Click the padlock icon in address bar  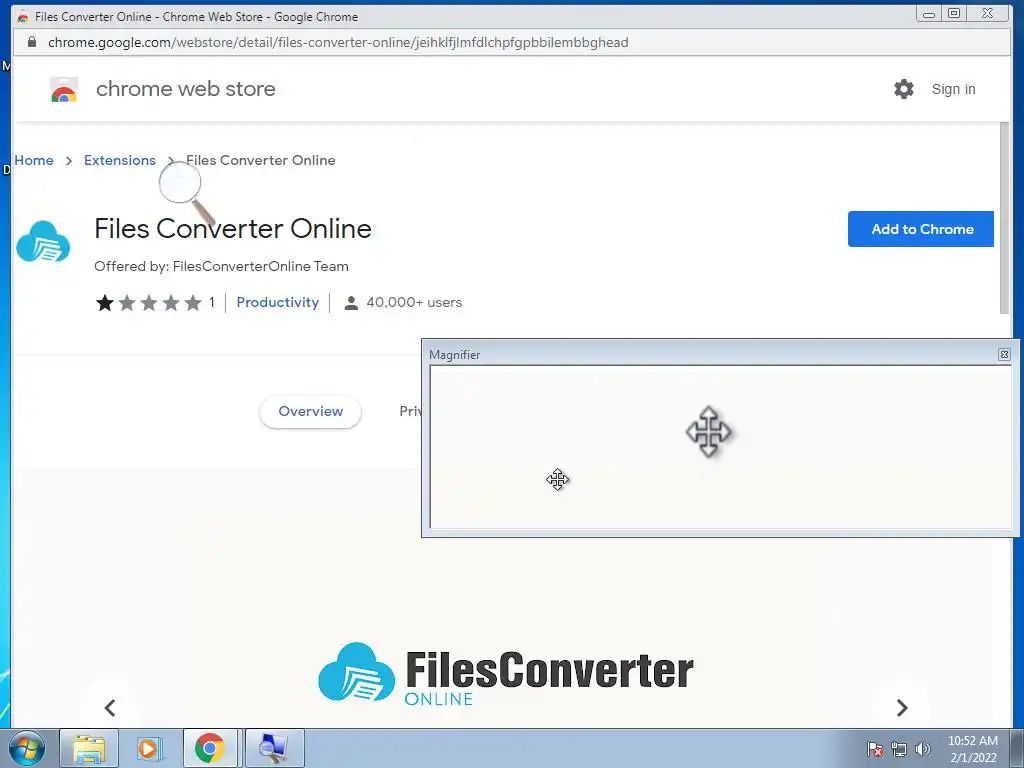point(31,42)
